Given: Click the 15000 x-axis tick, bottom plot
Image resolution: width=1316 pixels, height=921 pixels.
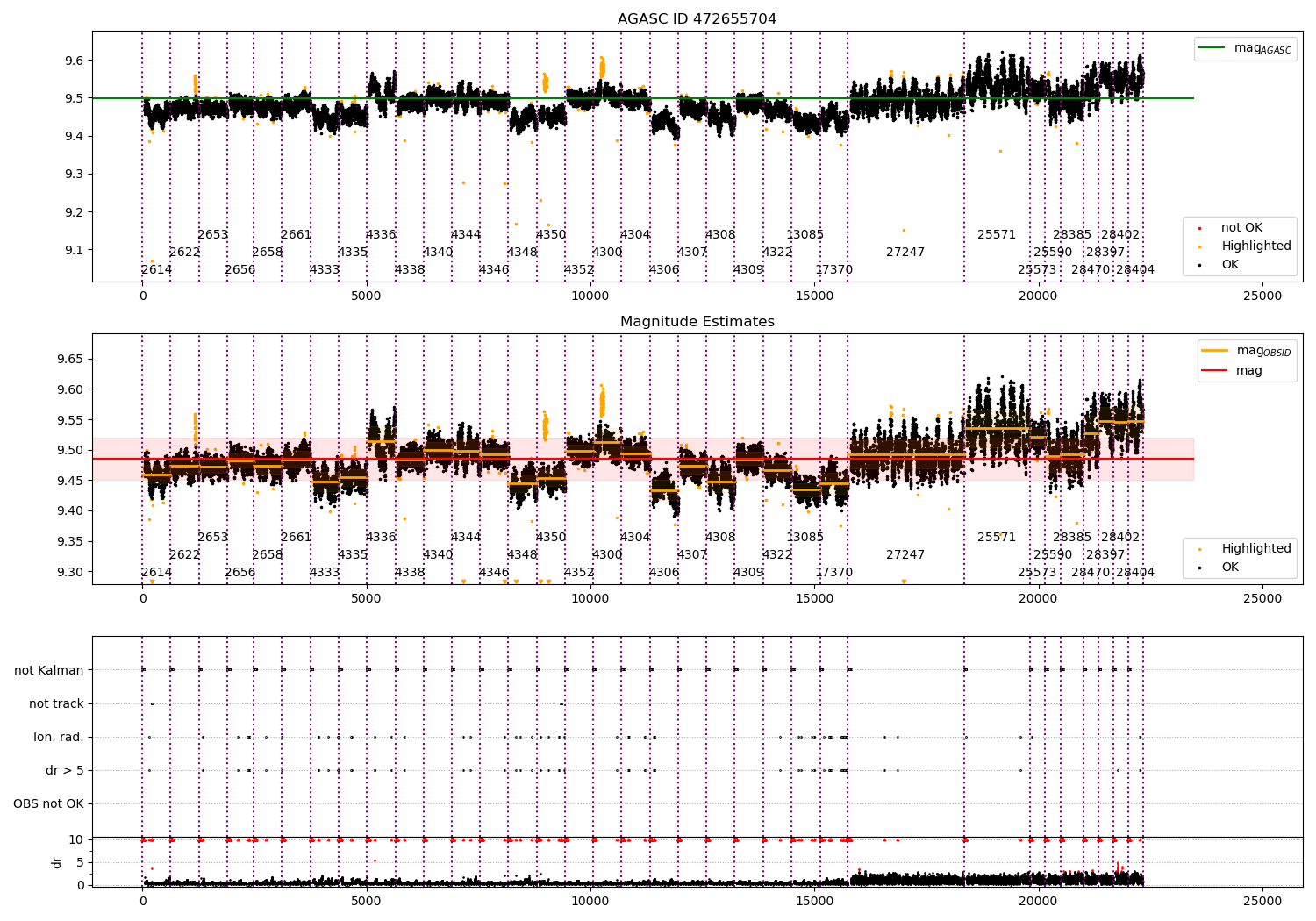Looking at the screenshot, I should [814, 901].
